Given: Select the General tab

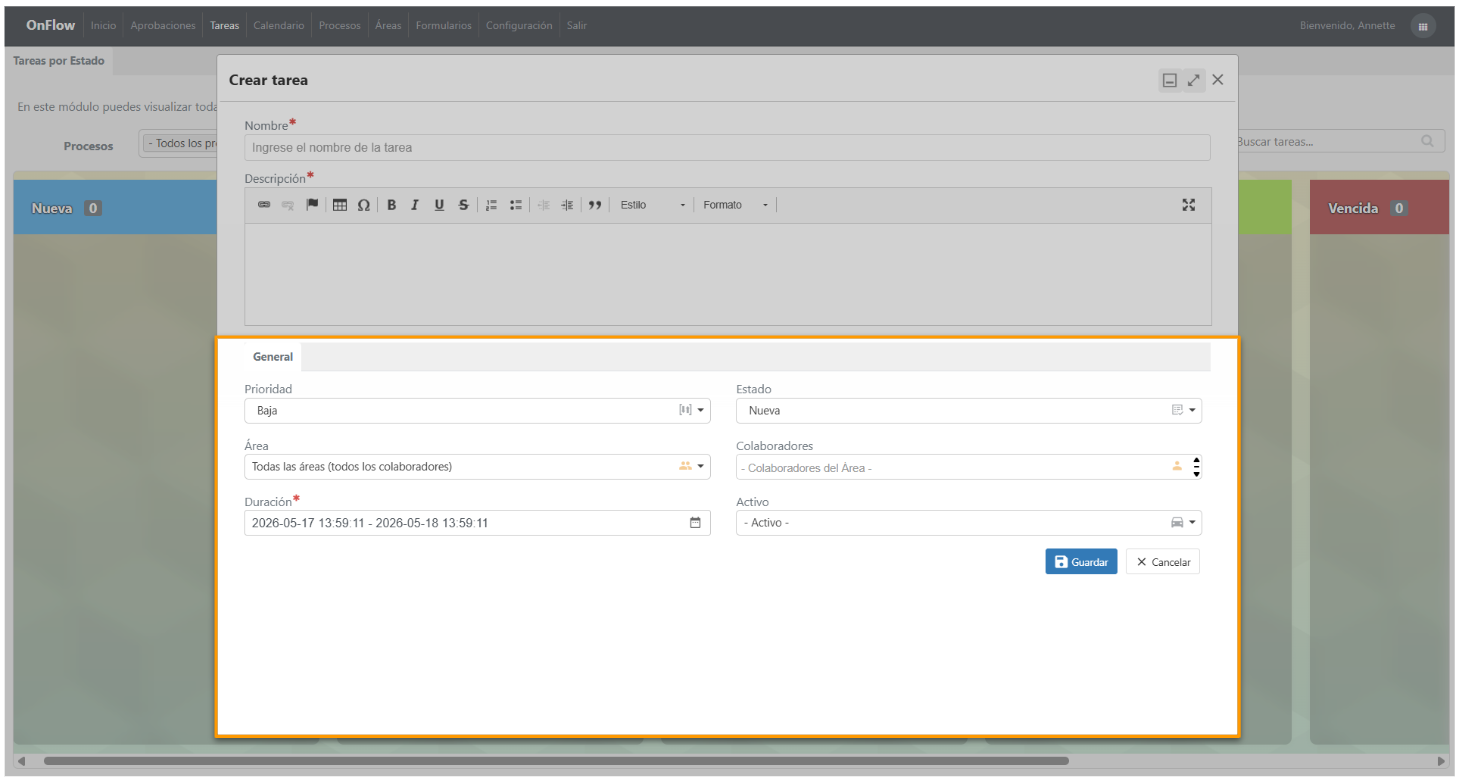Looking at the screenshot, I should [273, 357].
